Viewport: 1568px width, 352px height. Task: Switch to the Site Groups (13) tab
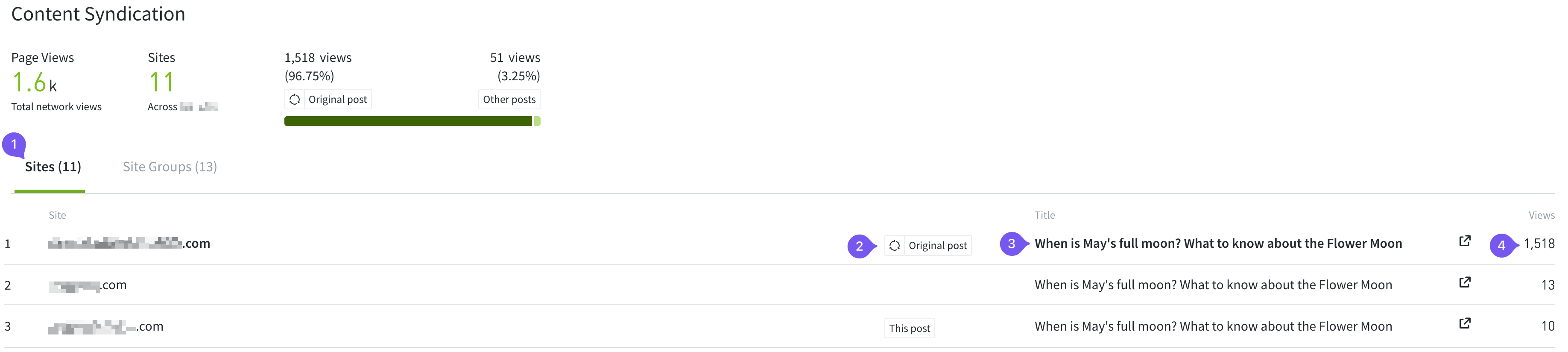(x=170, y=167)
